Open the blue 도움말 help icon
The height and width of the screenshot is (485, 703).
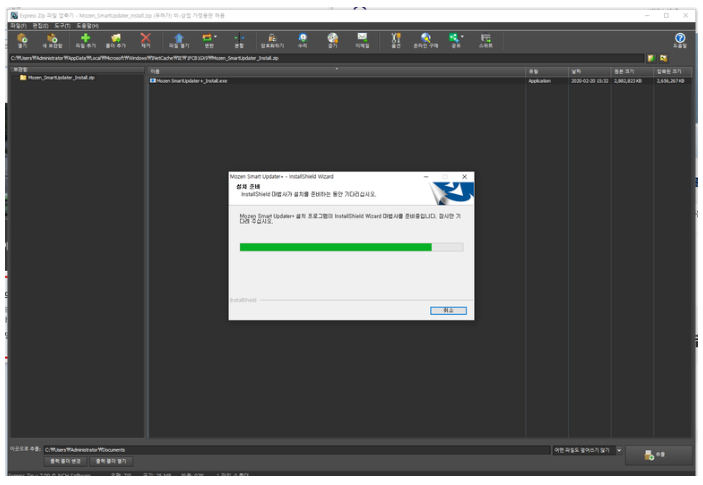pyautogui.click(x=680, y=40)
